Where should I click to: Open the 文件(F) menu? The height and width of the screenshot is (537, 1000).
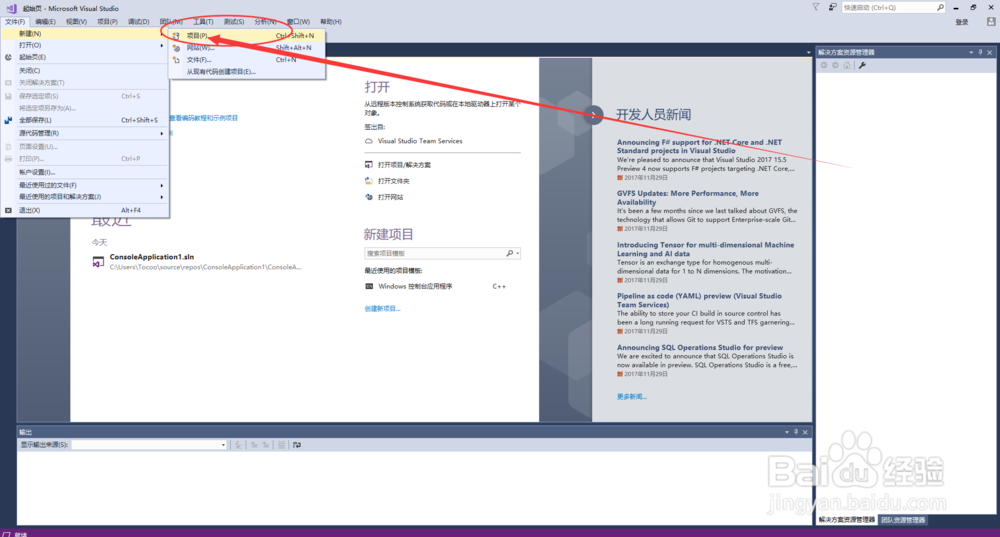tap(15, 22)
